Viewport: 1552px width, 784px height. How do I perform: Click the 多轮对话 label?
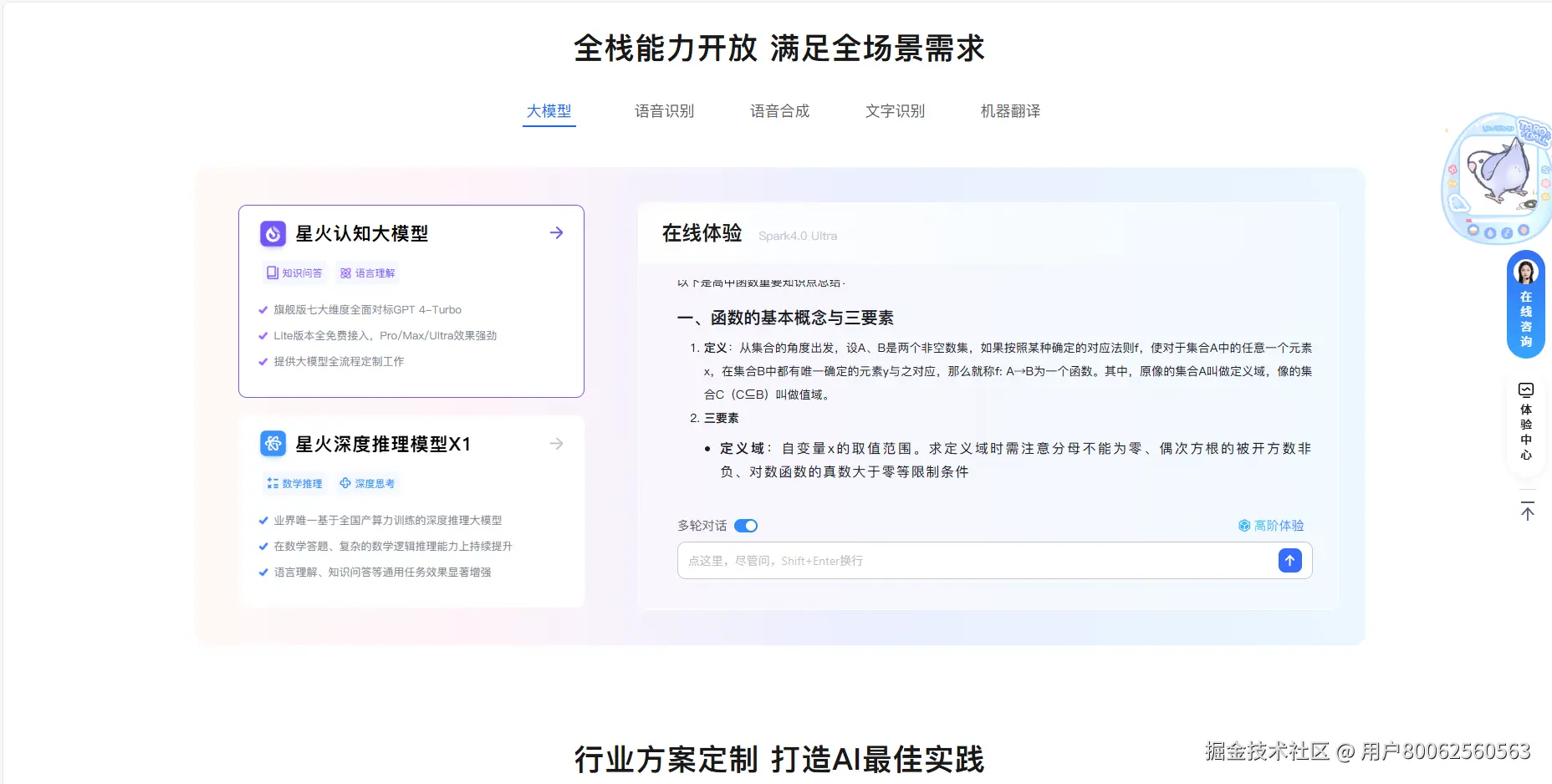702,526
